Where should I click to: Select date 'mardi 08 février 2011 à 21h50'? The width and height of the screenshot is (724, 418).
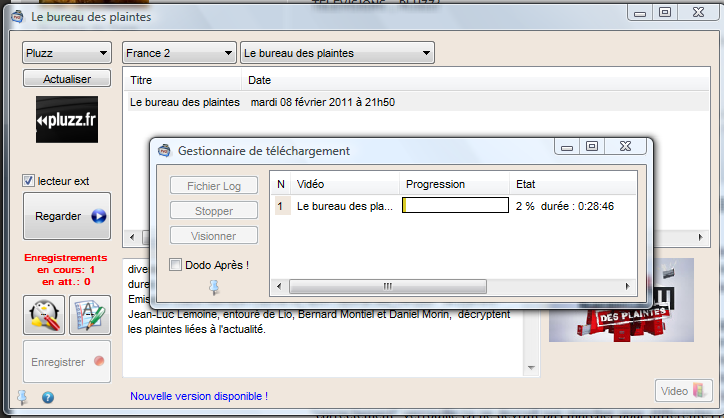click(x=322, y=102)
